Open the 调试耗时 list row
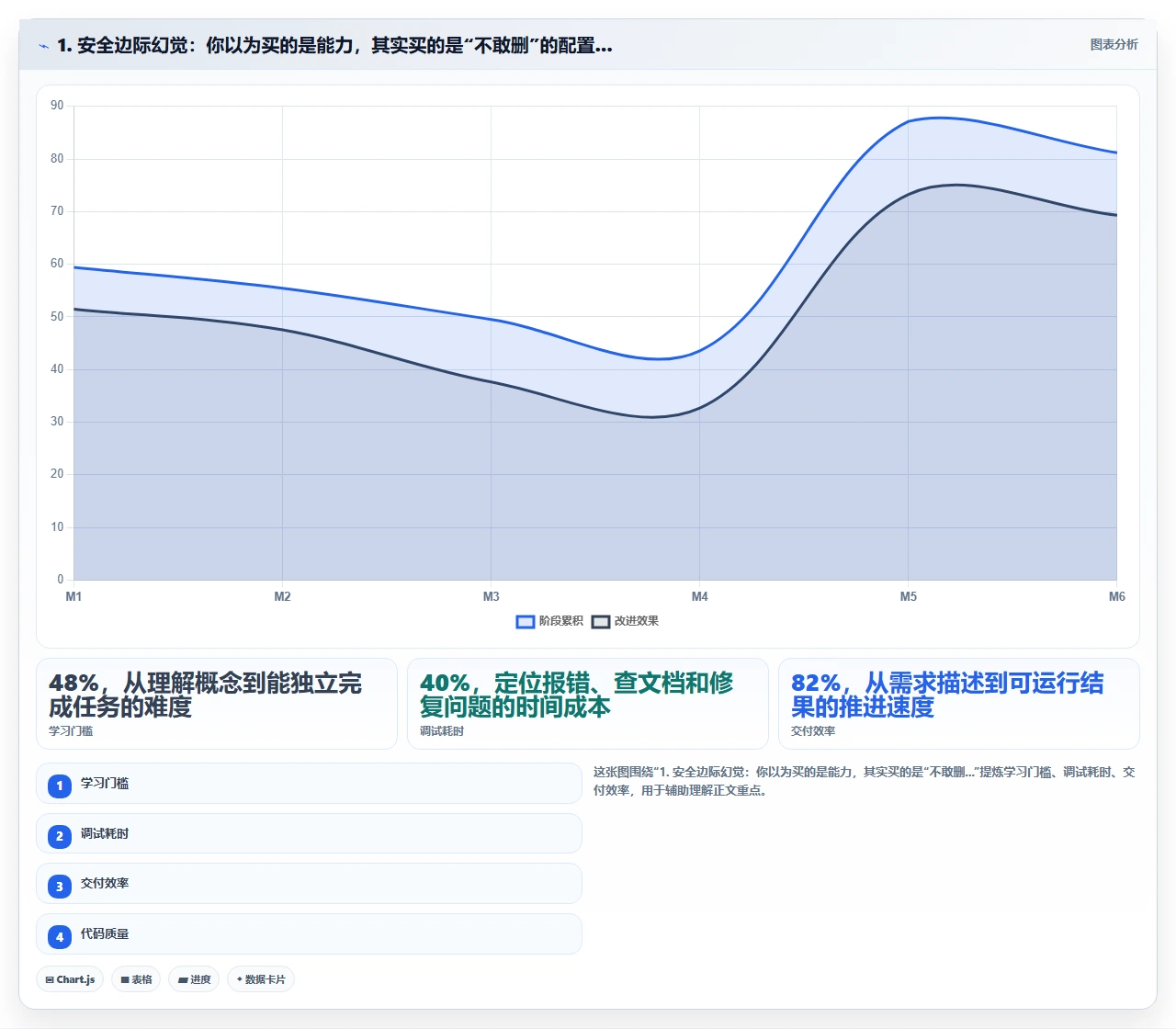The width and height of the screenshot is (1176, 1029). [309, 833]
